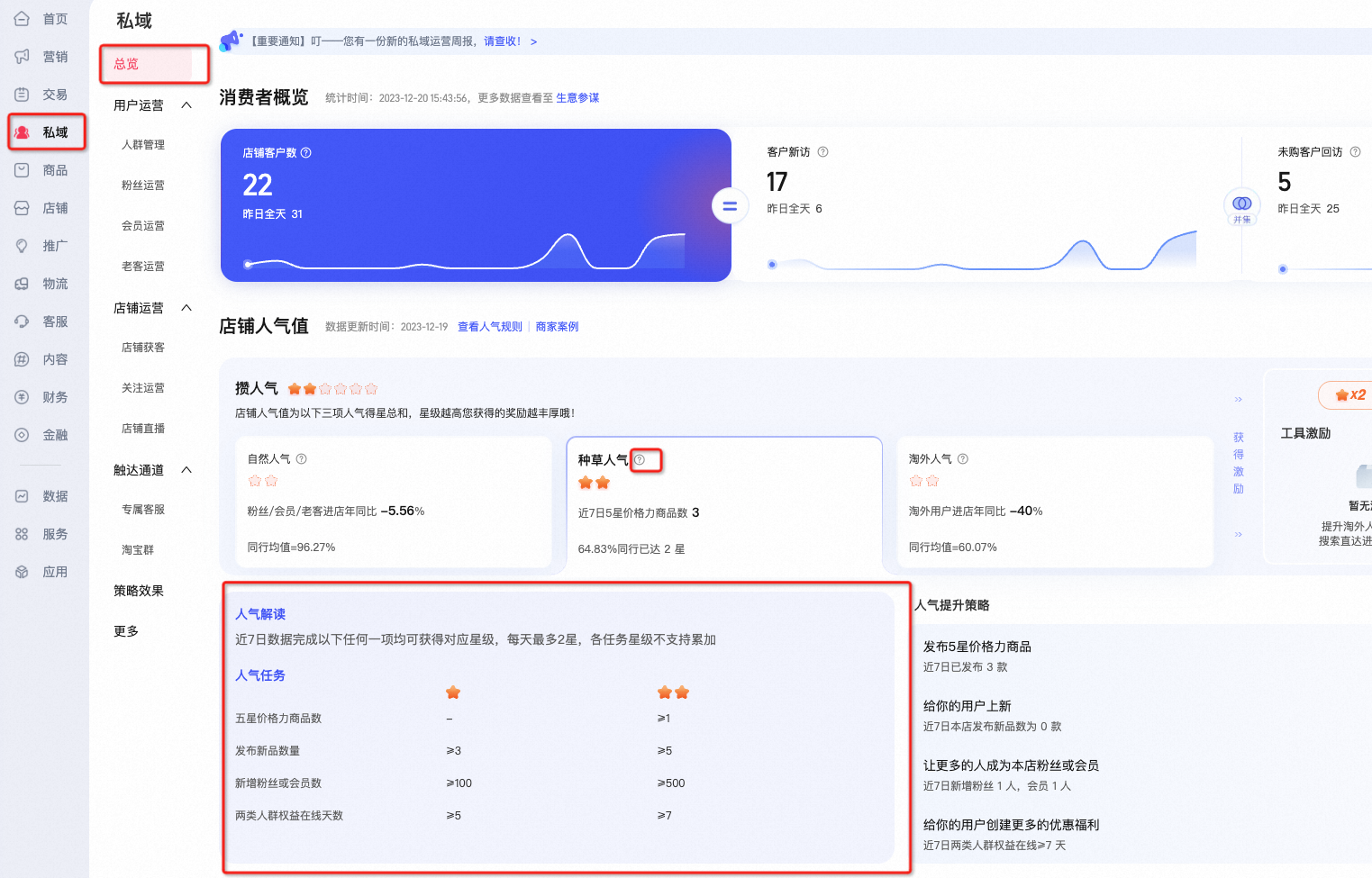
Task: Click the equals sign circle icon
Action: pyautogui.click(x=730, y=205)
